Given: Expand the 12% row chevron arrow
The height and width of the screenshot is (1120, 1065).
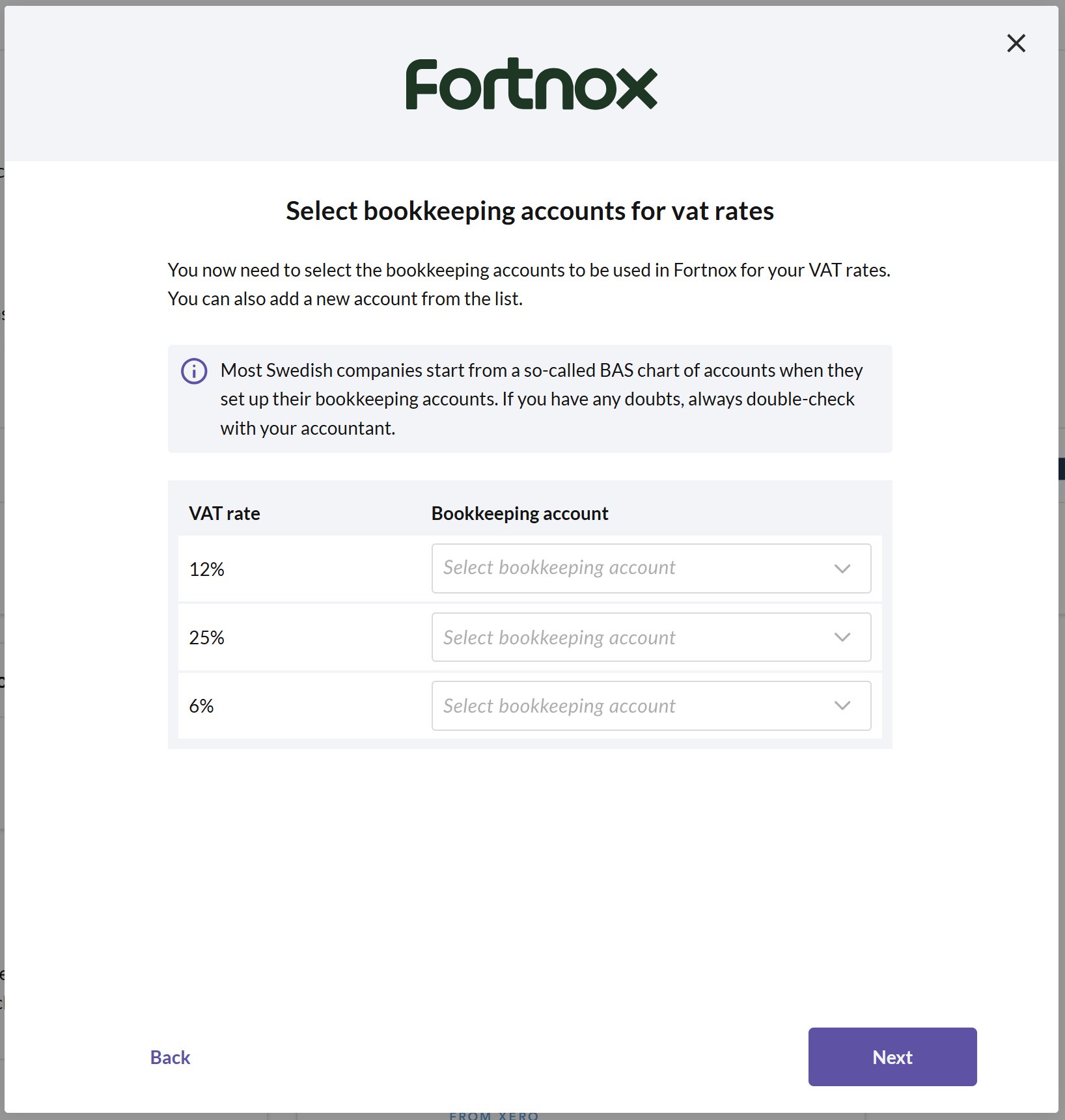Looking at the screenshot, I should 842,569.
